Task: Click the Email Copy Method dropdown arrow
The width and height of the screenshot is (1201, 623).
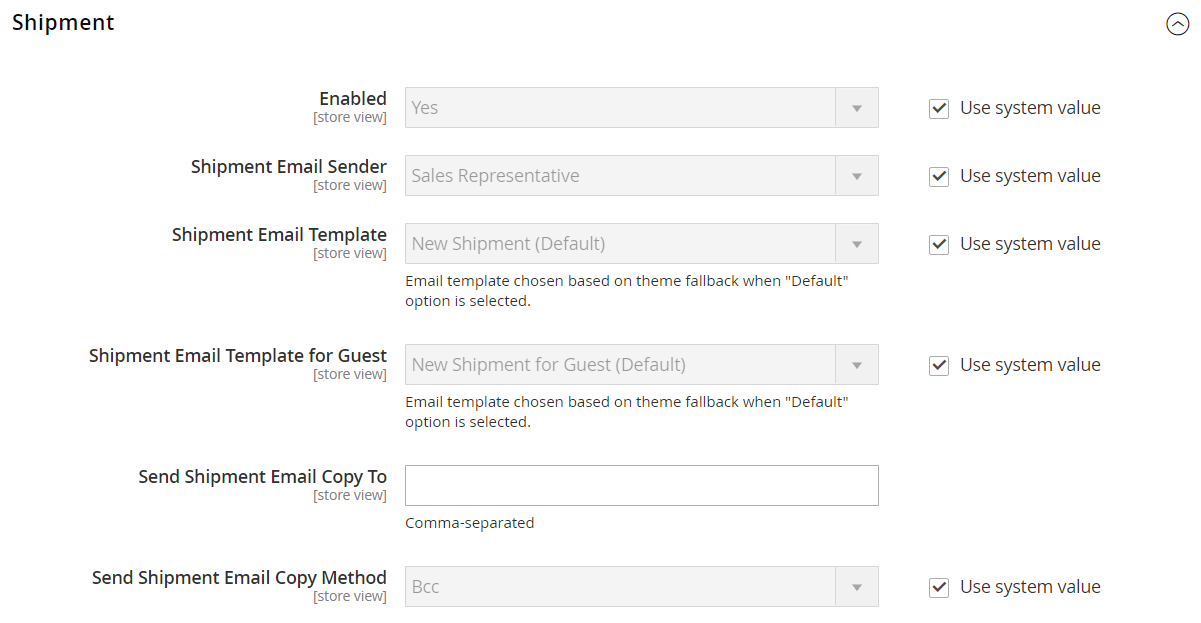Action: tap(857, 587)
